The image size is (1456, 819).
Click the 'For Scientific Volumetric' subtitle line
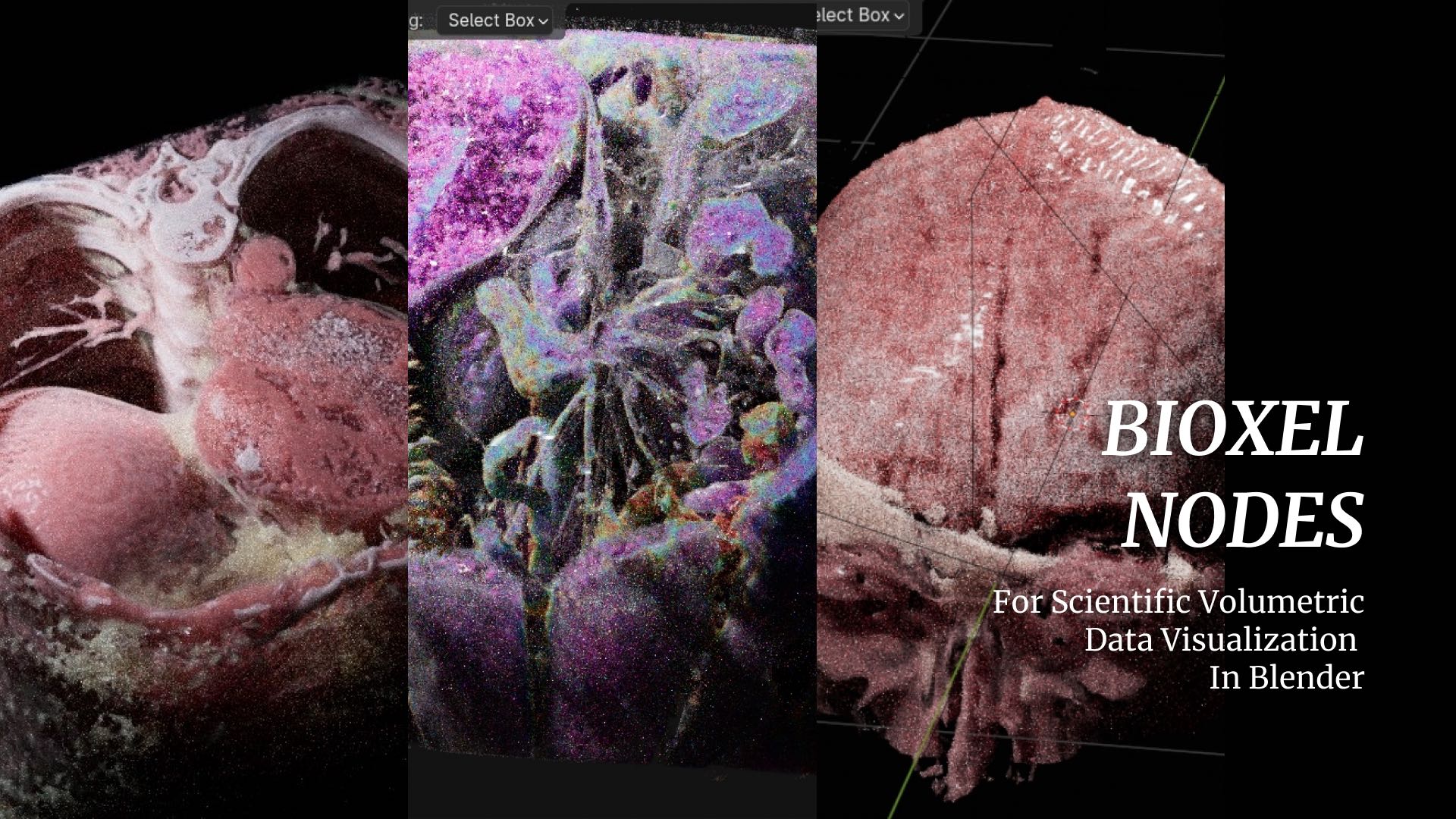tap(1178, 602)
